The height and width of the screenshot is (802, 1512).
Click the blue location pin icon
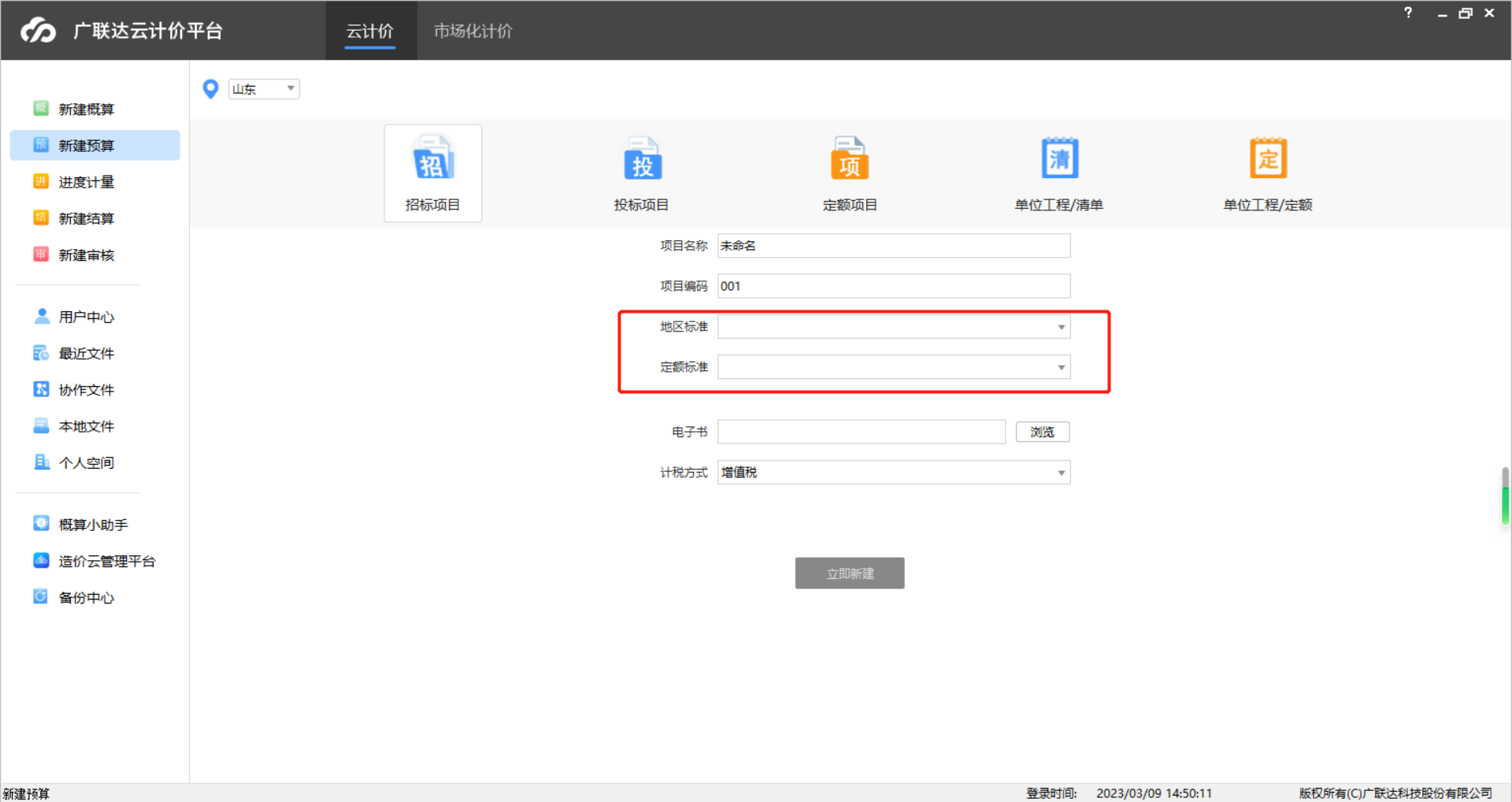tap(210, 89)
